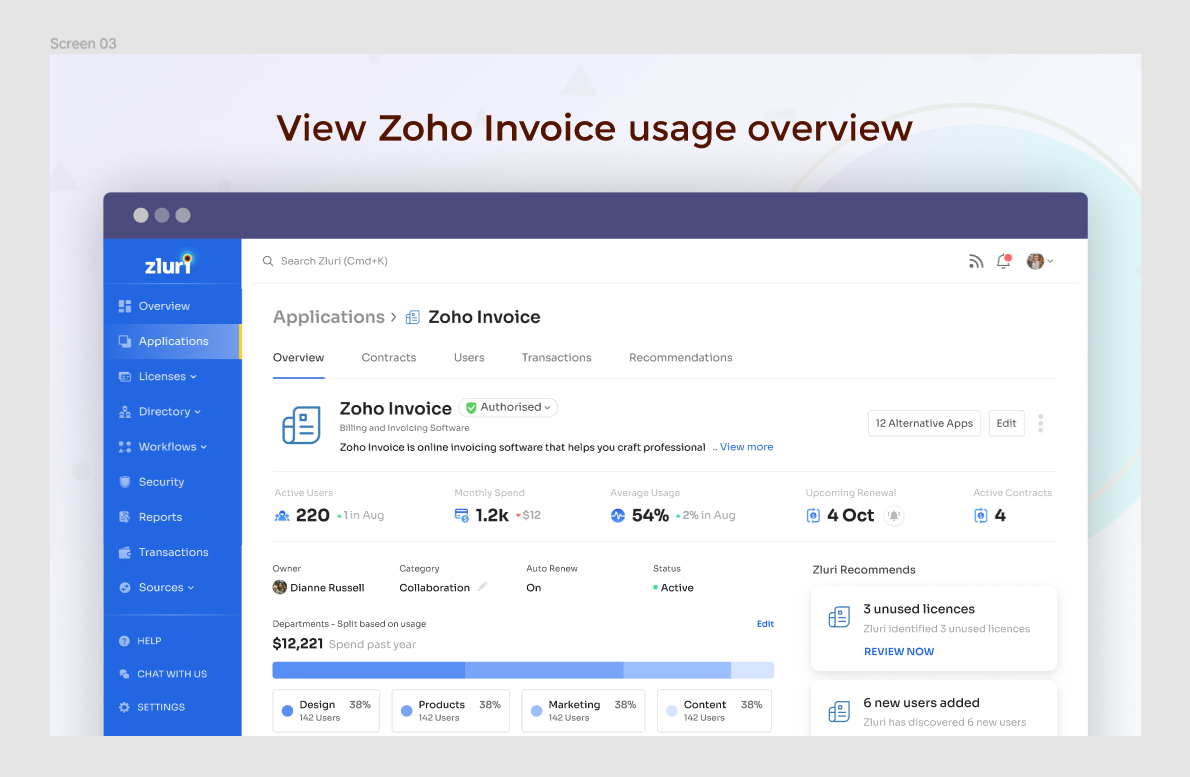The image size is (1190, 777).
Task: Switch to the Recommendations tab
Action: 681,357
